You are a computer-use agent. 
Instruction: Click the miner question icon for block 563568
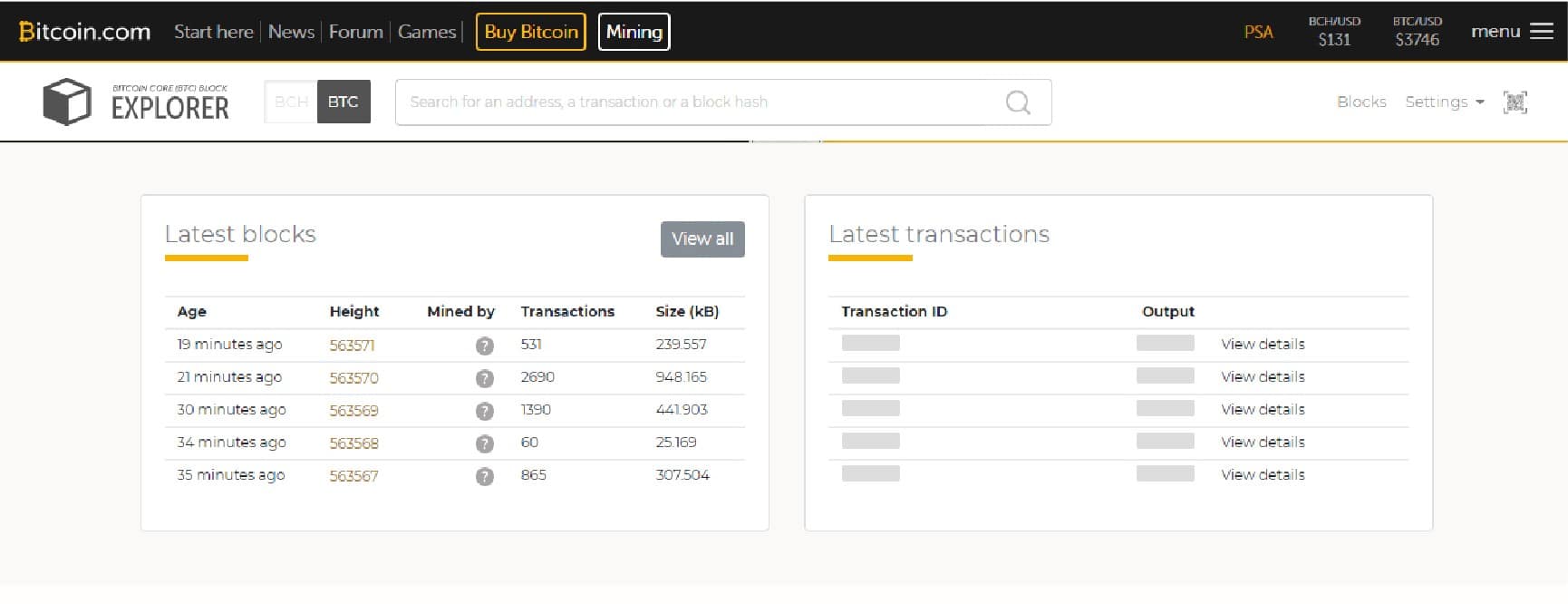point(485,443)
